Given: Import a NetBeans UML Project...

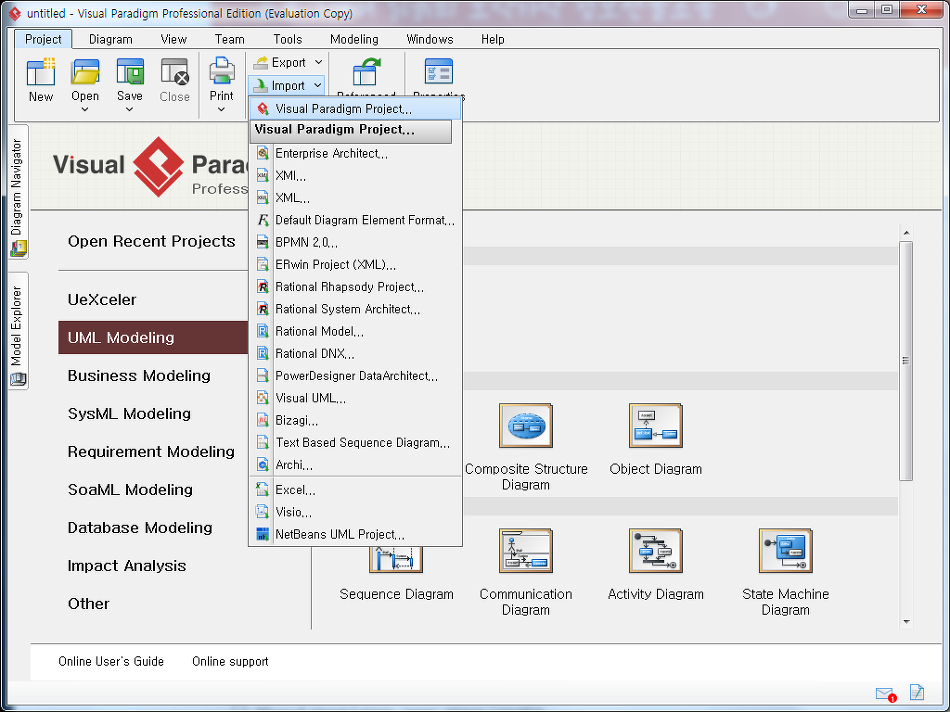Looking at the screenshot, I should [355, 534].
